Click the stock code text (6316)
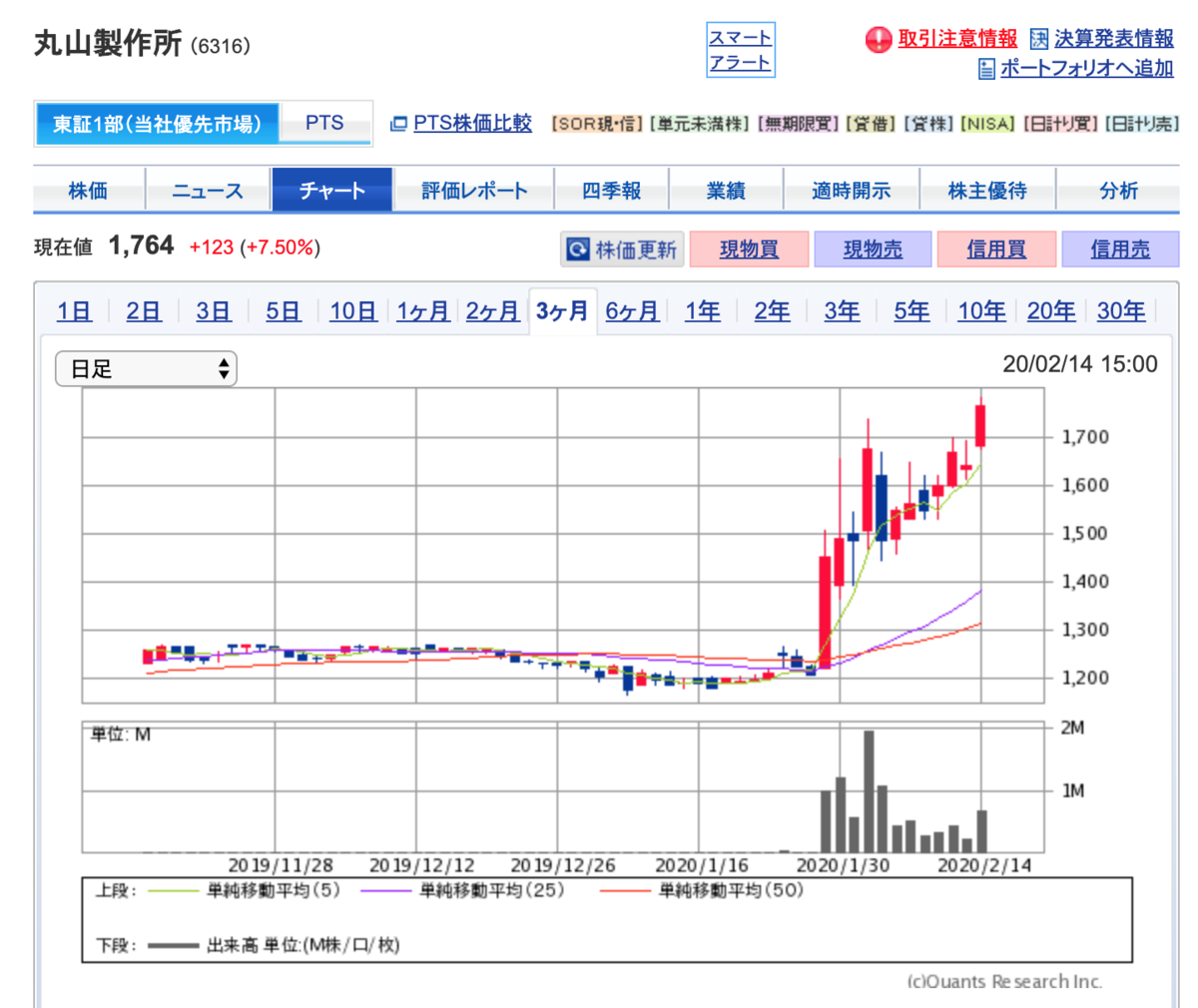 click(x=221, y=46)
